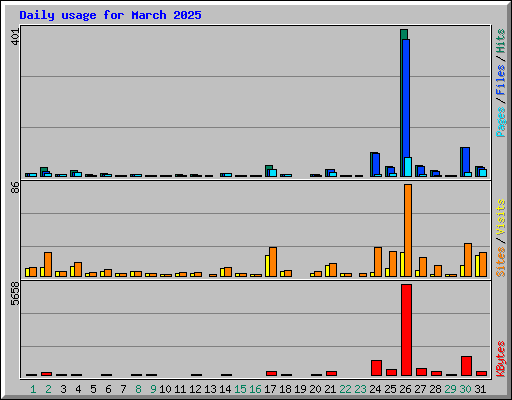The image size is (512, 400).
Task: Click the 401 maximum value axis label
Action: click(x=15, y=37)
